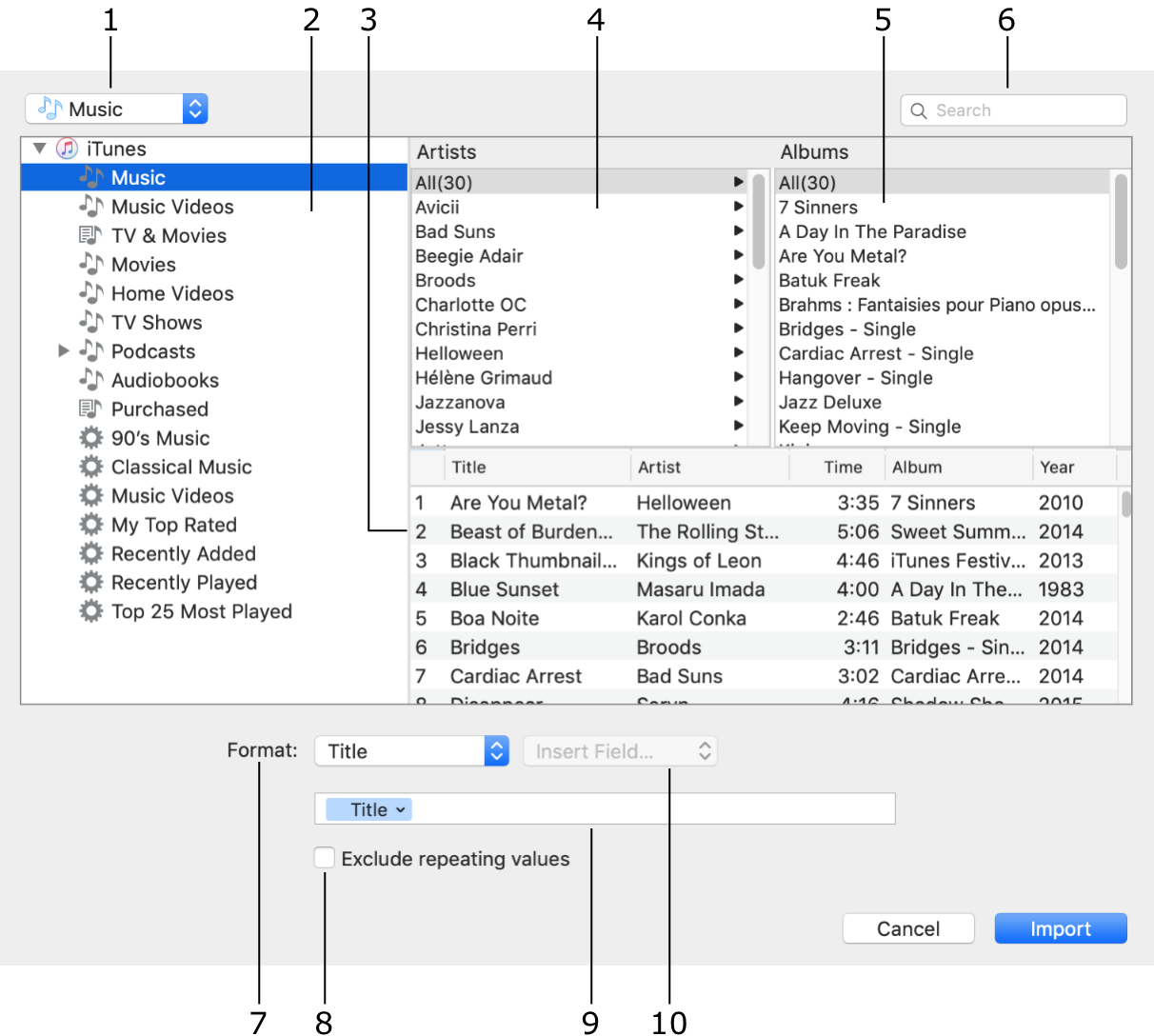Select track Are You Metal?
This screenshot has width=1154, height=1036.
765,502
